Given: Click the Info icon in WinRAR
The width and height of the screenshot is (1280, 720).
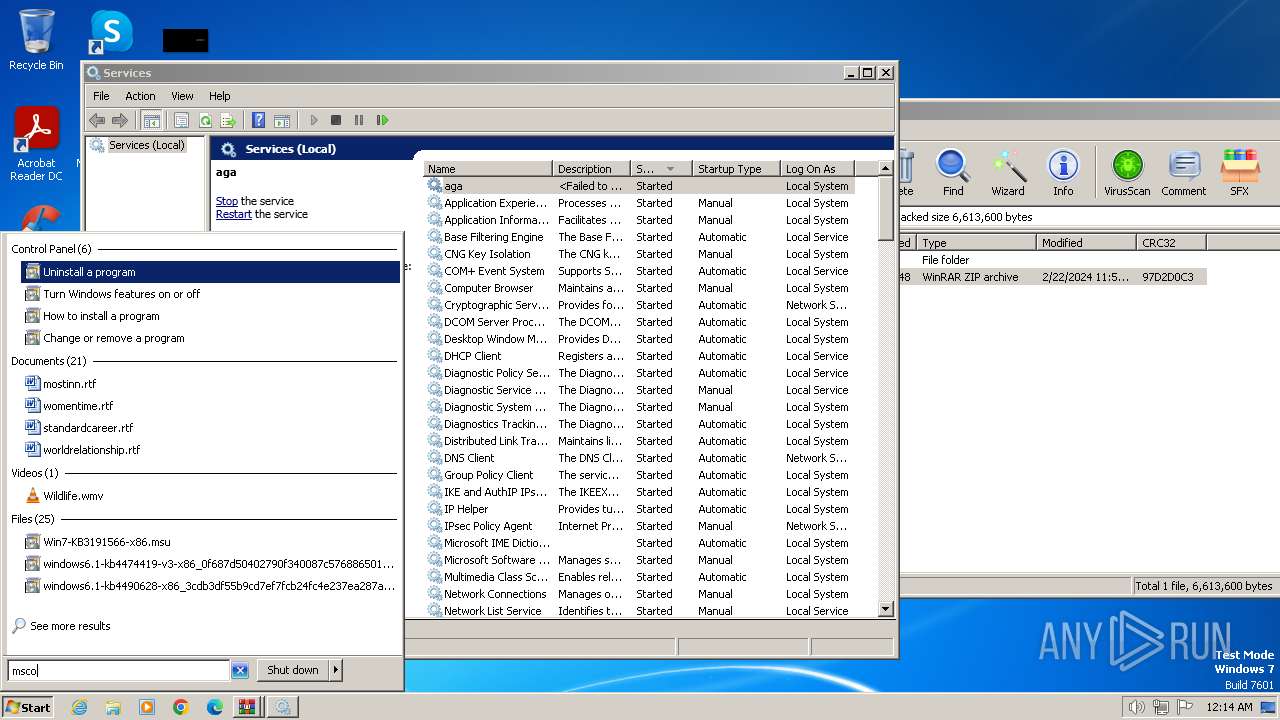Looking at the screenshot, I should point(1063,173).
